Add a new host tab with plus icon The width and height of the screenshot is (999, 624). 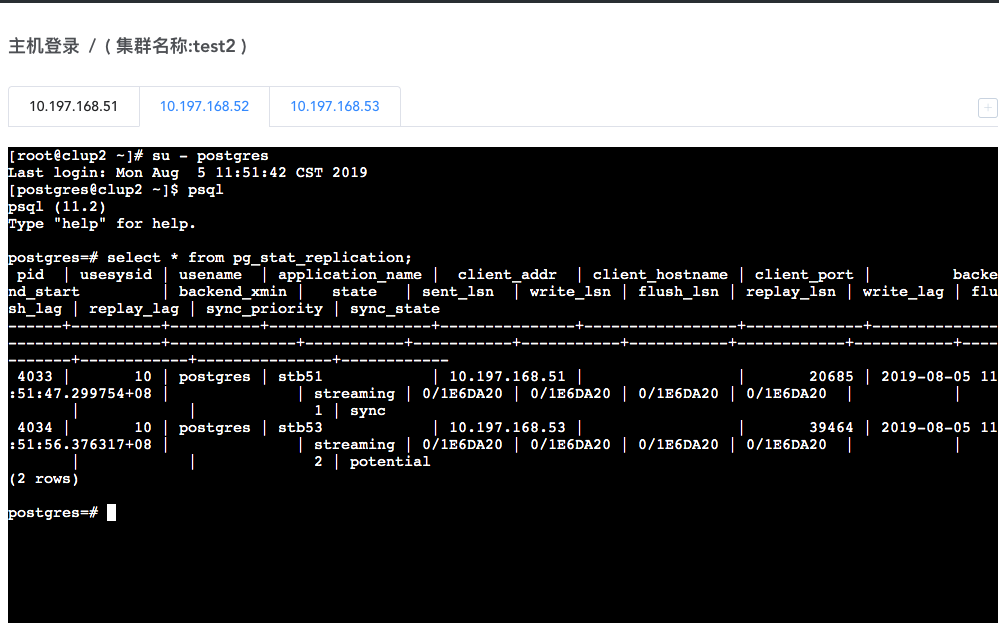click(x=987, y=108)
